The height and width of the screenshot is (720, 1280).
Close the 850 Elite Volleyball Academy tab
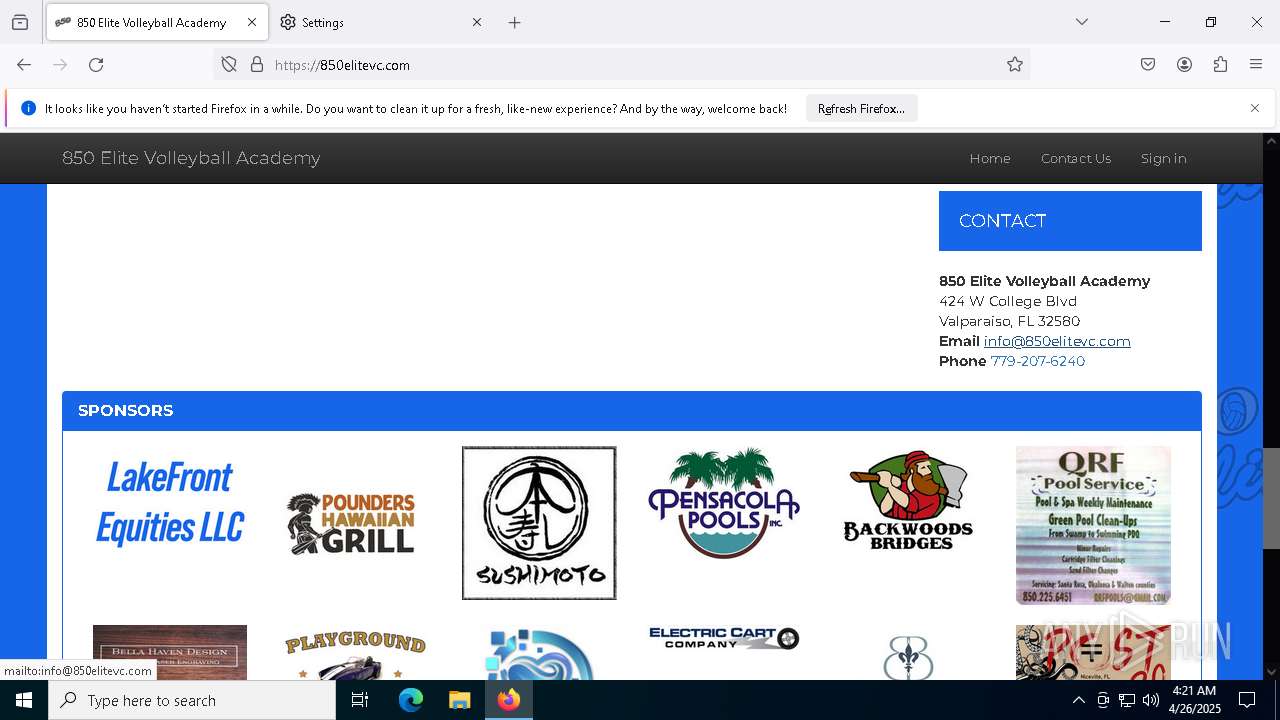pyautogui.click(x=252, y=22)
